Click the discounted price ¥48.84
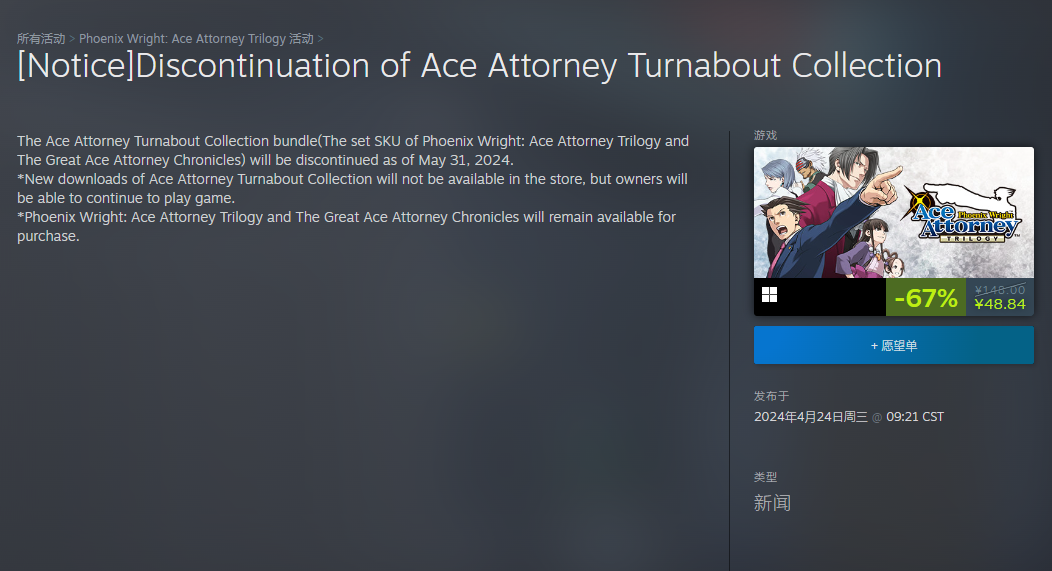The height and width of the screenshot is (571, 1052). 1000,304
